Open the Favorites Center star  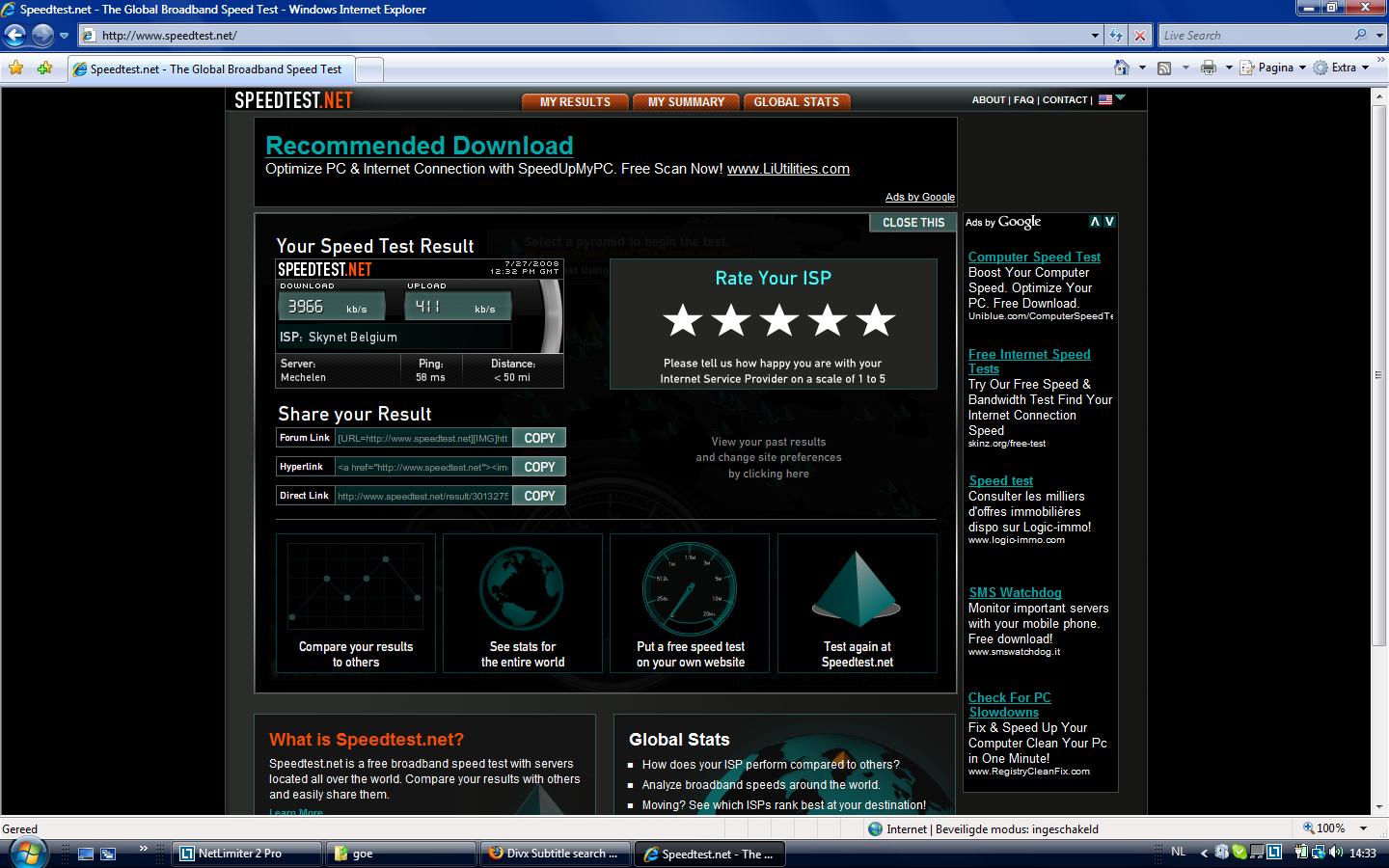[x=15, y=68]
